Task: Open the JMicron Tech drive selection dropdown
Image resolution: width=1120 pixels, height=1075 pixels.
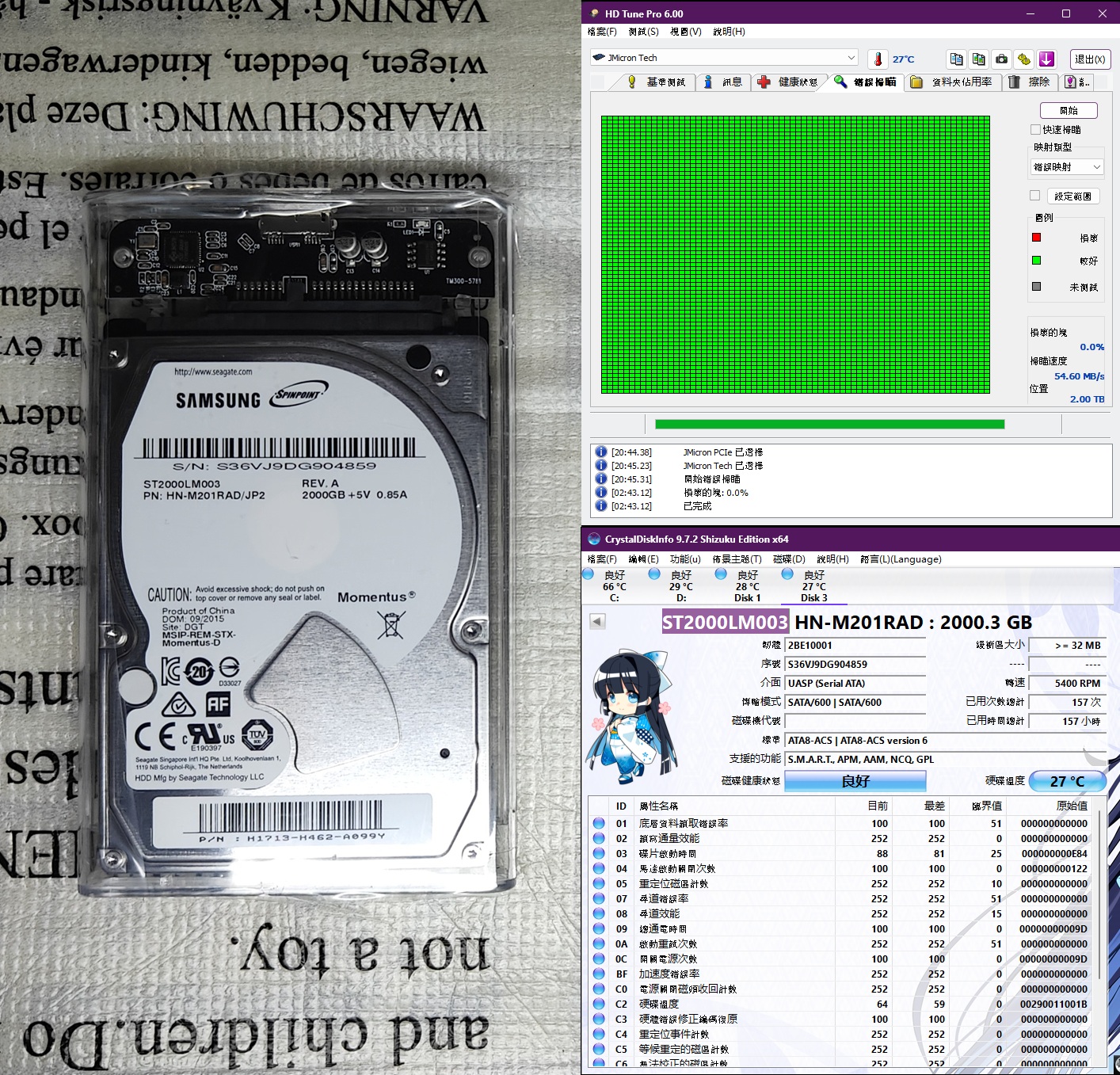Action: 724,58
